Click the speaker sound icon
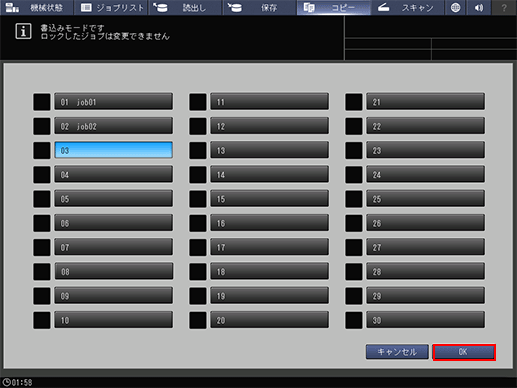Viewport: 517px width, 388px height. tap(479, 7)
